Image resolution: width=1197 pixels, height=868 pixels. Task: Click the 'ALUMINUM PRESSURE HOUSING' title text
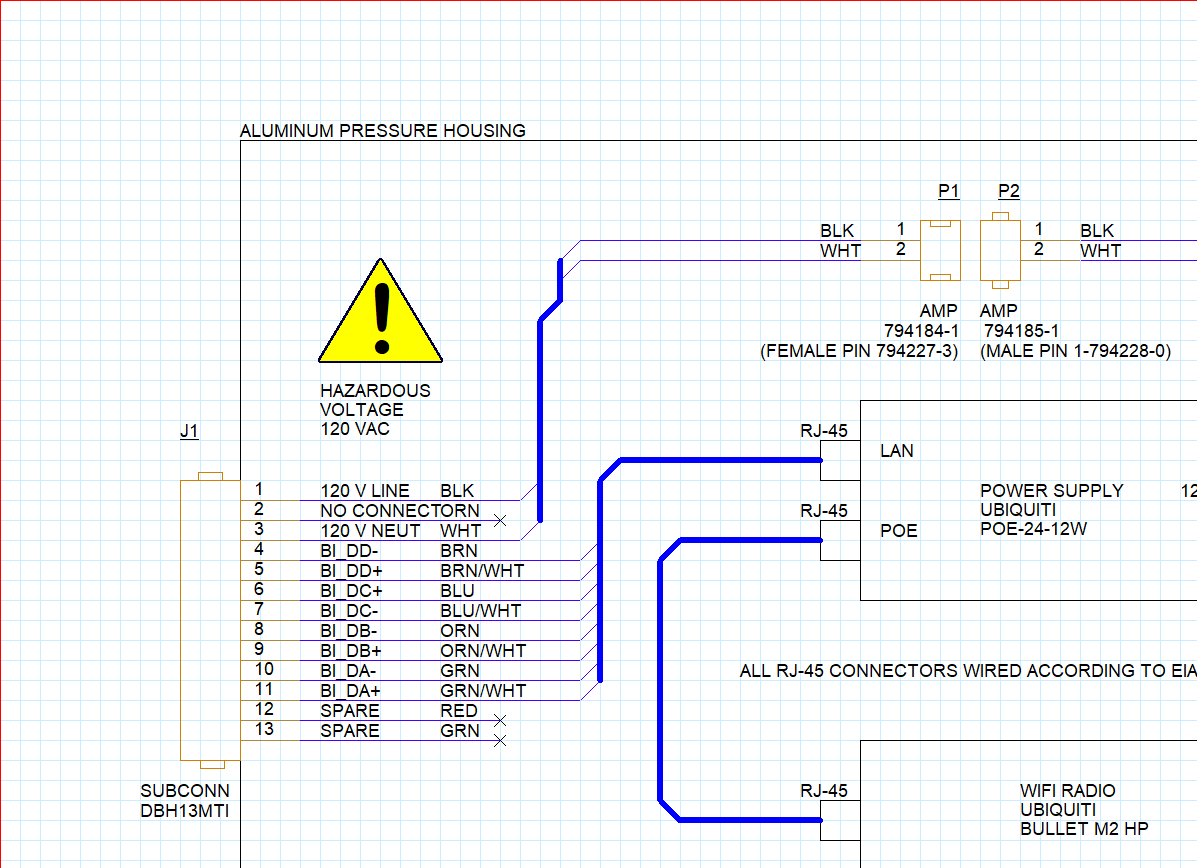[x=382, y=131]
